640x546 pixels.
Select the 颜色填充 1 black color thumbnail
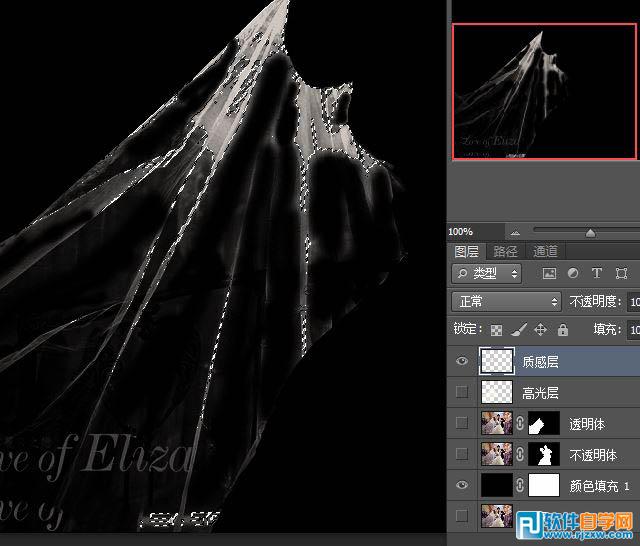click(497, 485)
